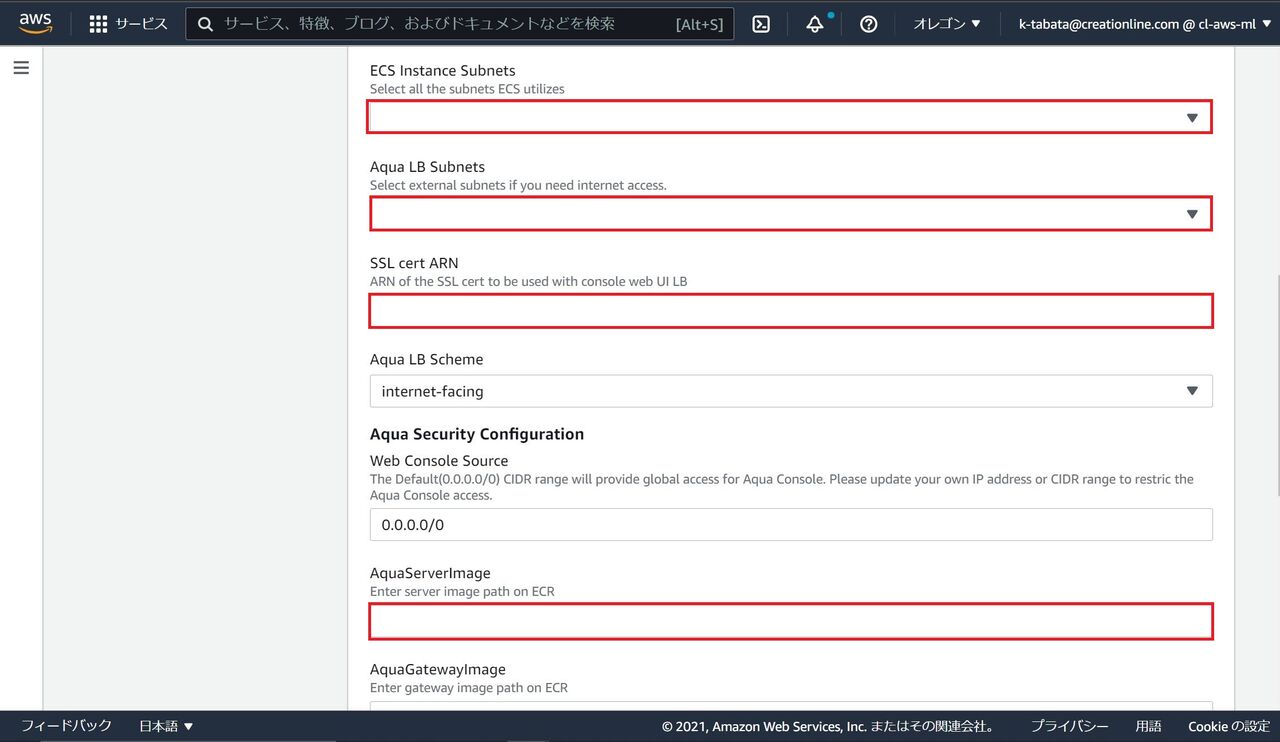Click the AquaServerImage input field
Viewport: 1280px width, 742px height.
point(790,621)
